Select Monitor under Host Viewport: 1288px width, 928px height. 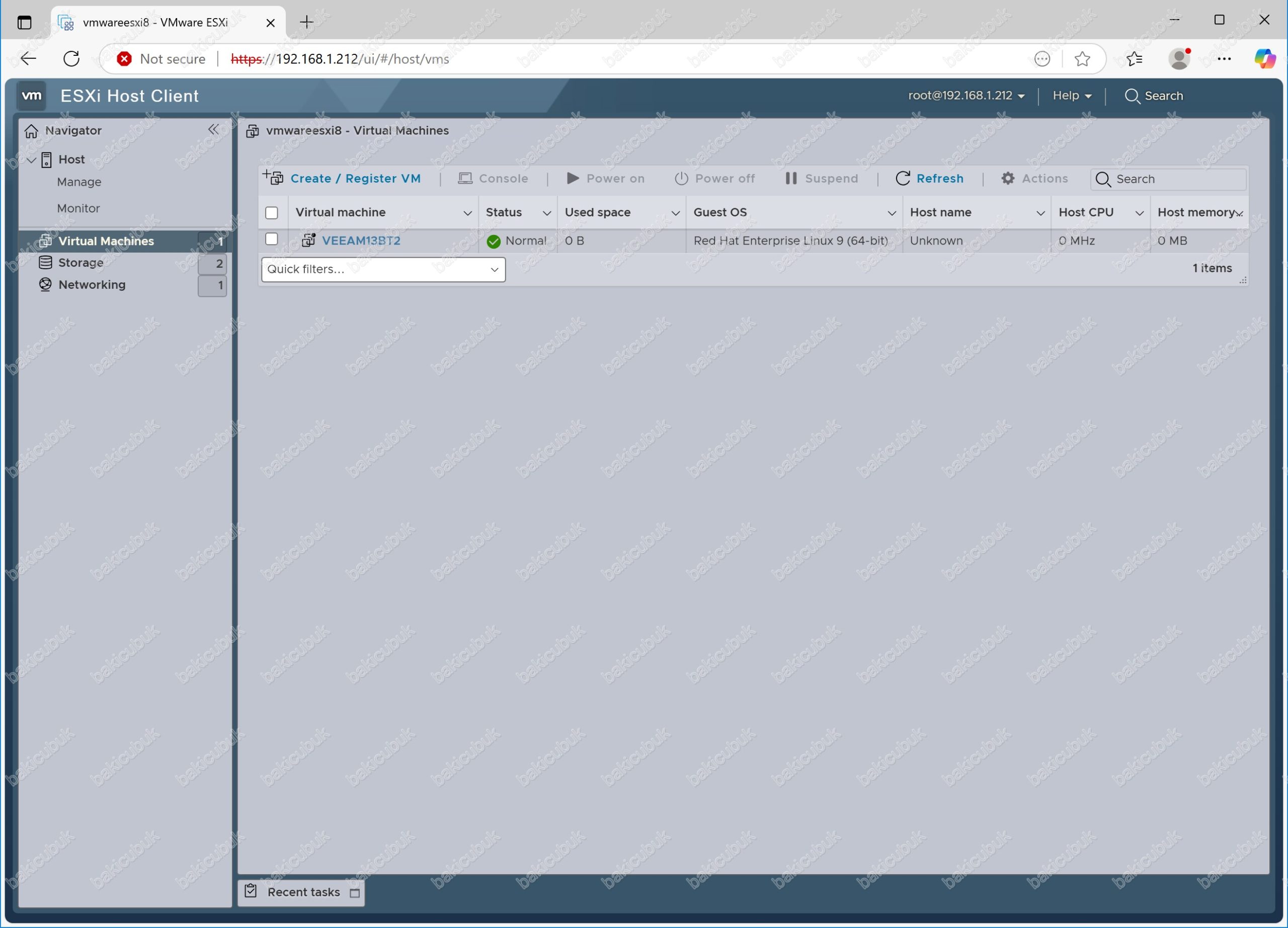click(78, 208)
